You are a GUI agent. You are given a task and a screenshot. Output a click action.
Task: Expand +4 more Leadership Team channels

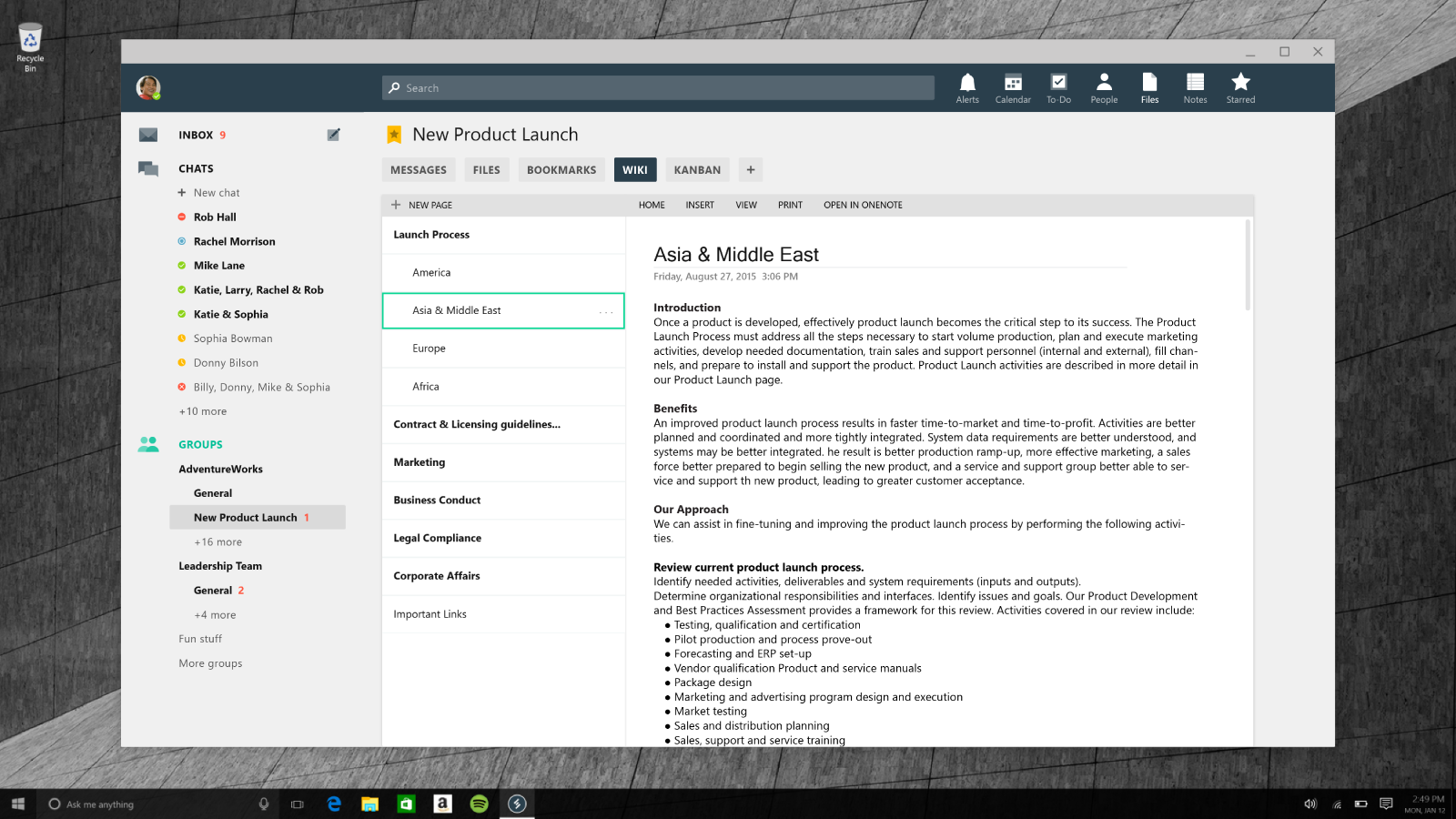tap(215, 615)
